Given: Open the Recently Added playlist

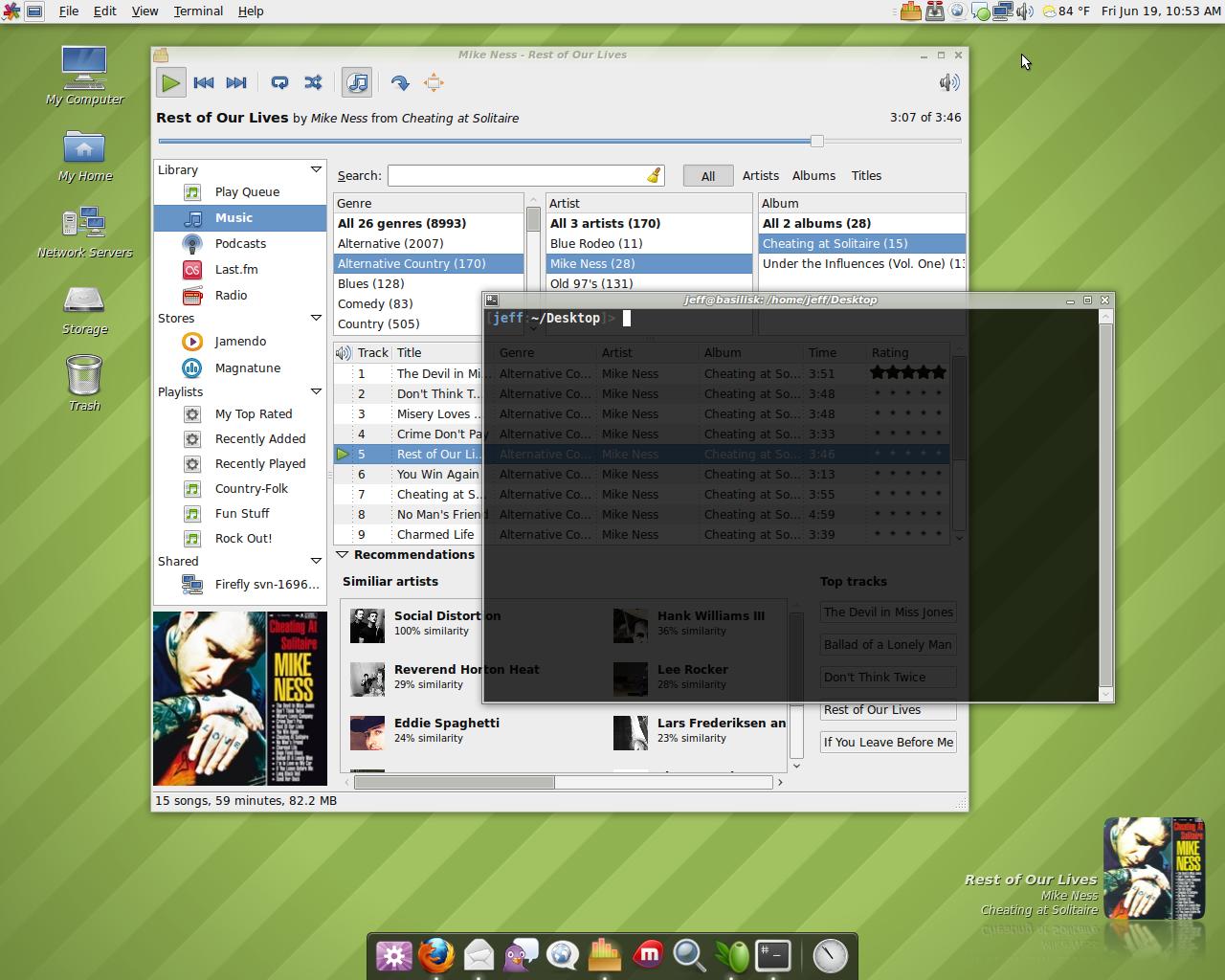Looking at the screenshot, I should 240,438.
